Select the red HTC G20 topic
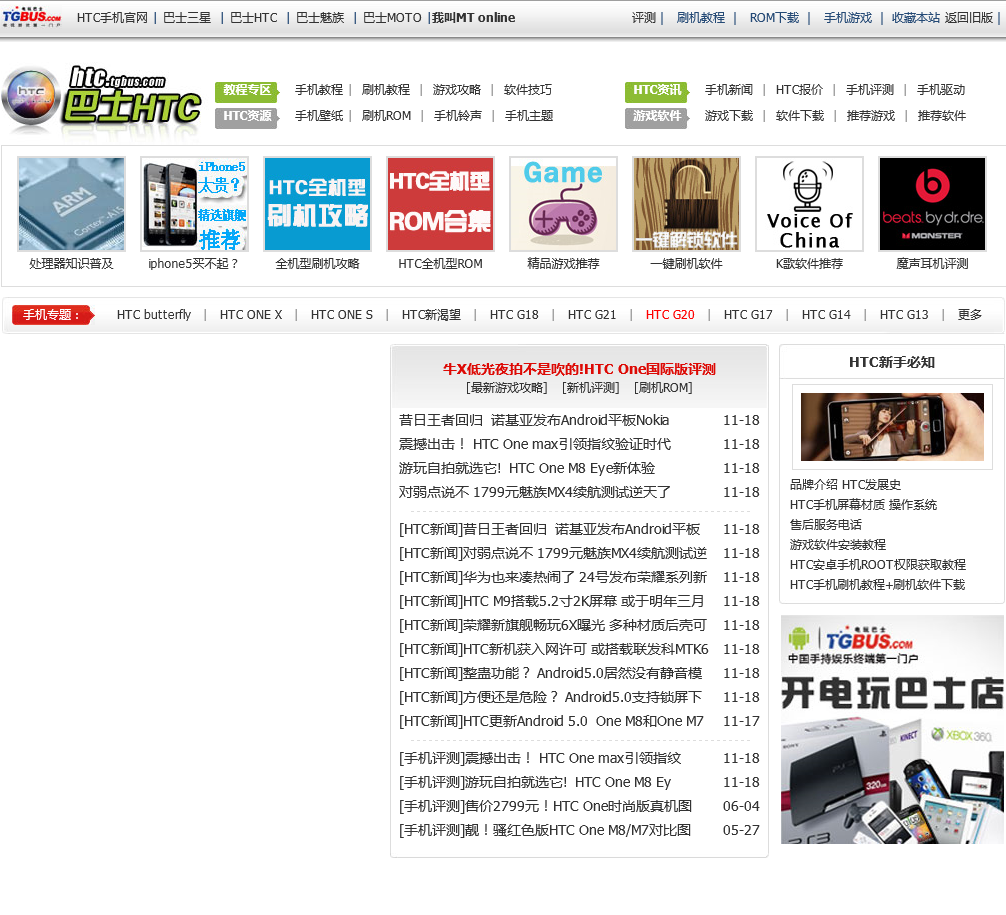This screenshot has width=1006, height=915. [670, 315]
